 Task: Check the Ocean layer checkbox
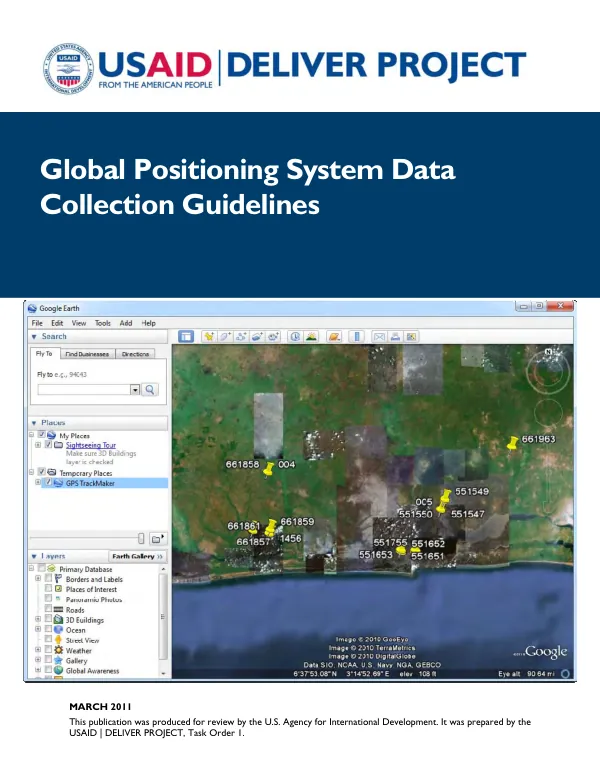tap(49, 629)
